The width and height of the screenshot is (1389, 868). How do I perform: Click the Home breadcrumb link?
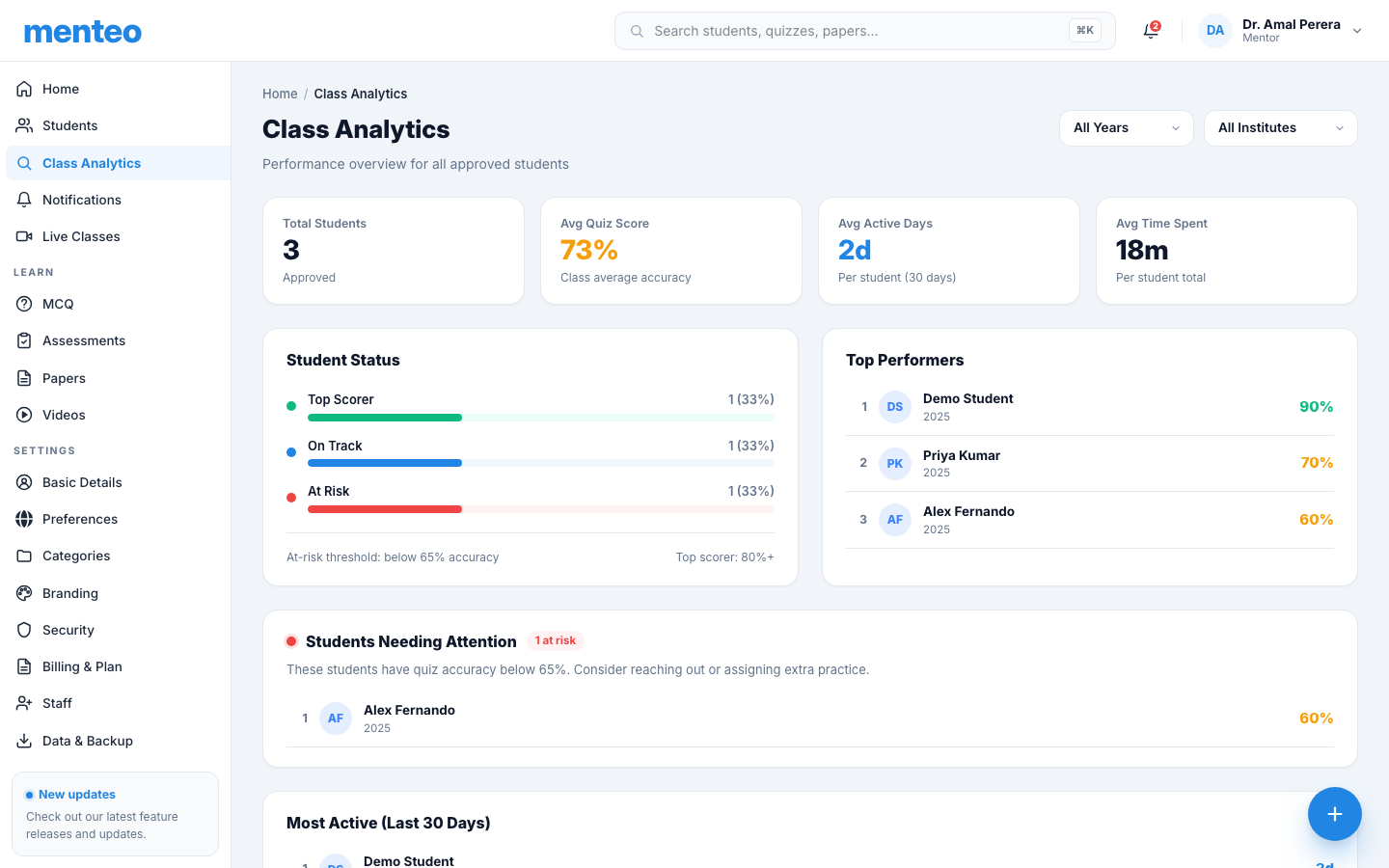tap(280, 94)
